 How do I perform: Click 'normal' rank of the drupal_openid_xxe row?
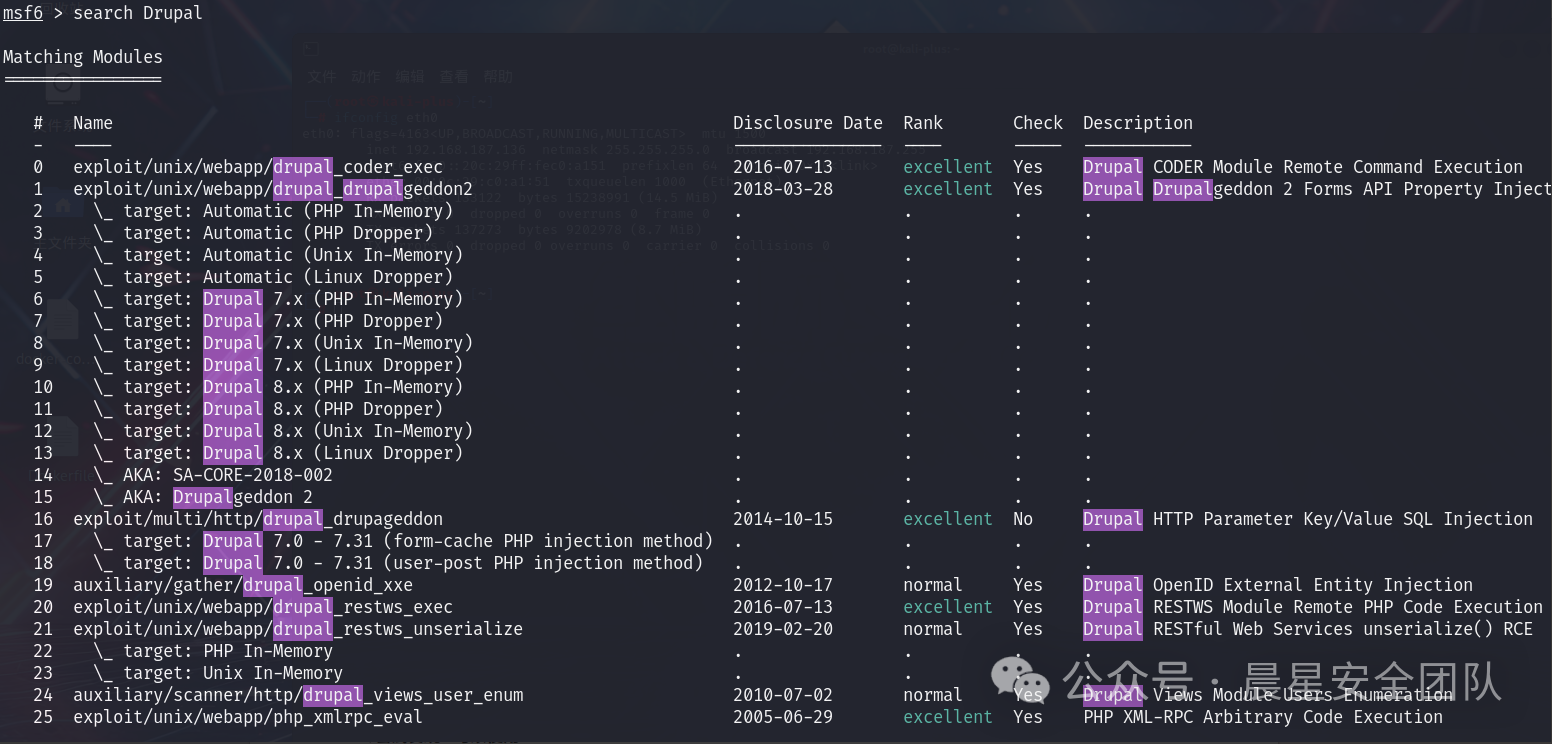tap(933, 585)
